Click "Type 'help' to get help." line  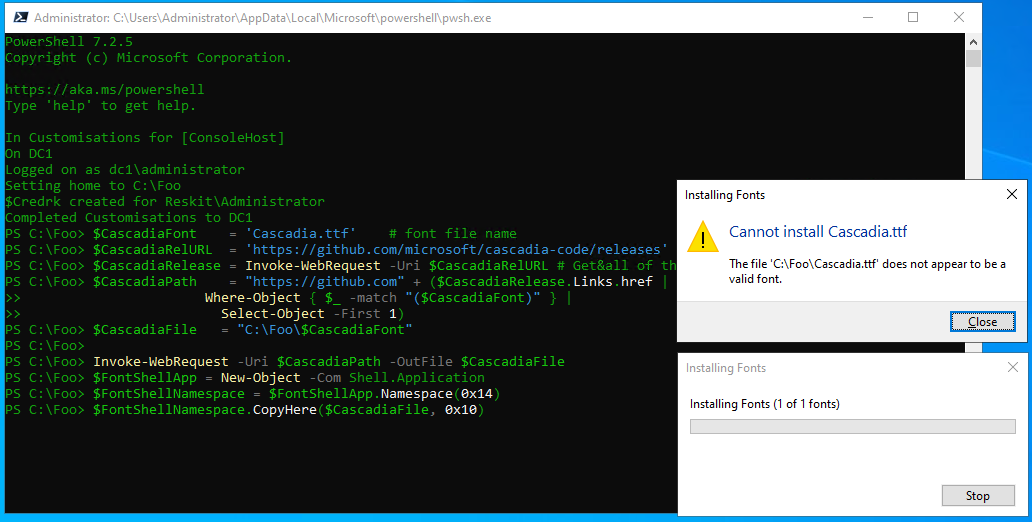tap(101, 106)
